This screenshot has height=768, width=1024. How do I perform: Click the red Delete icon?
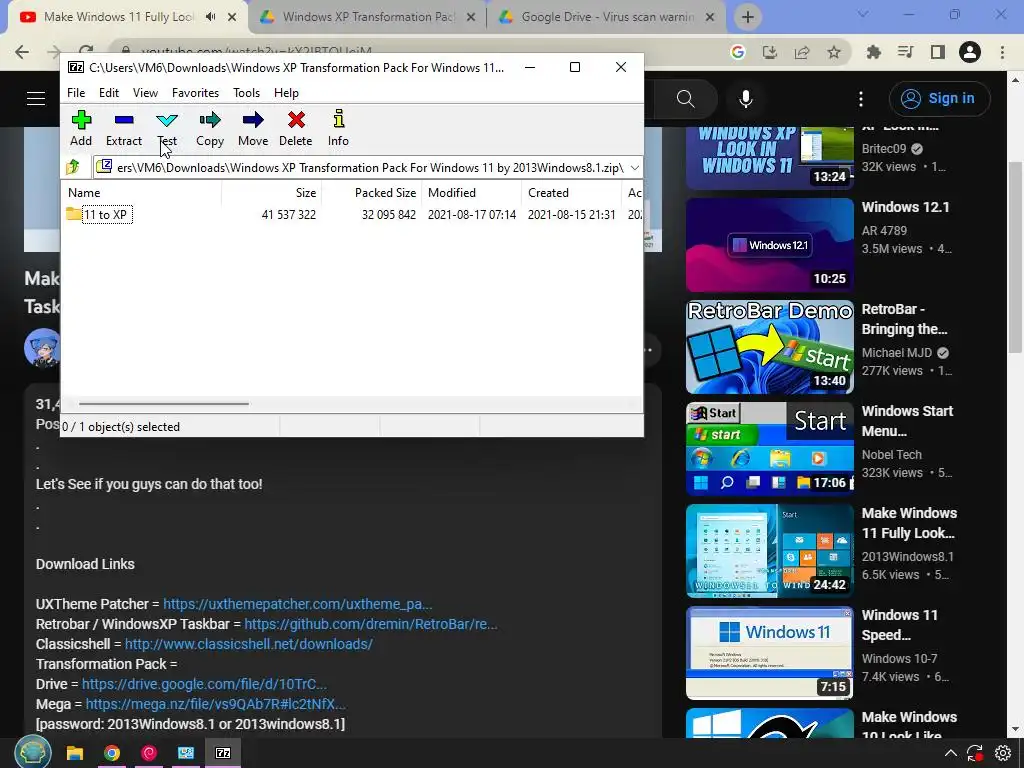296,128
